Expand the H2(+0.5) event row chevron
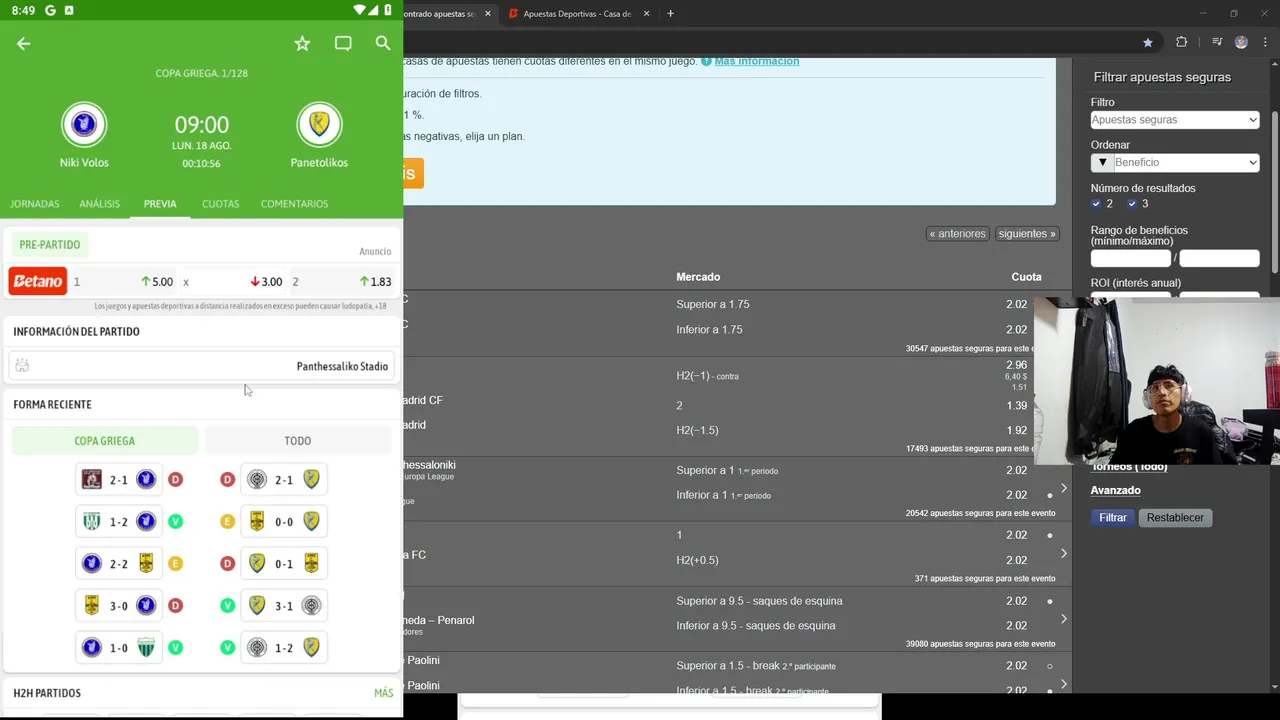 [x=1063, y=553]
